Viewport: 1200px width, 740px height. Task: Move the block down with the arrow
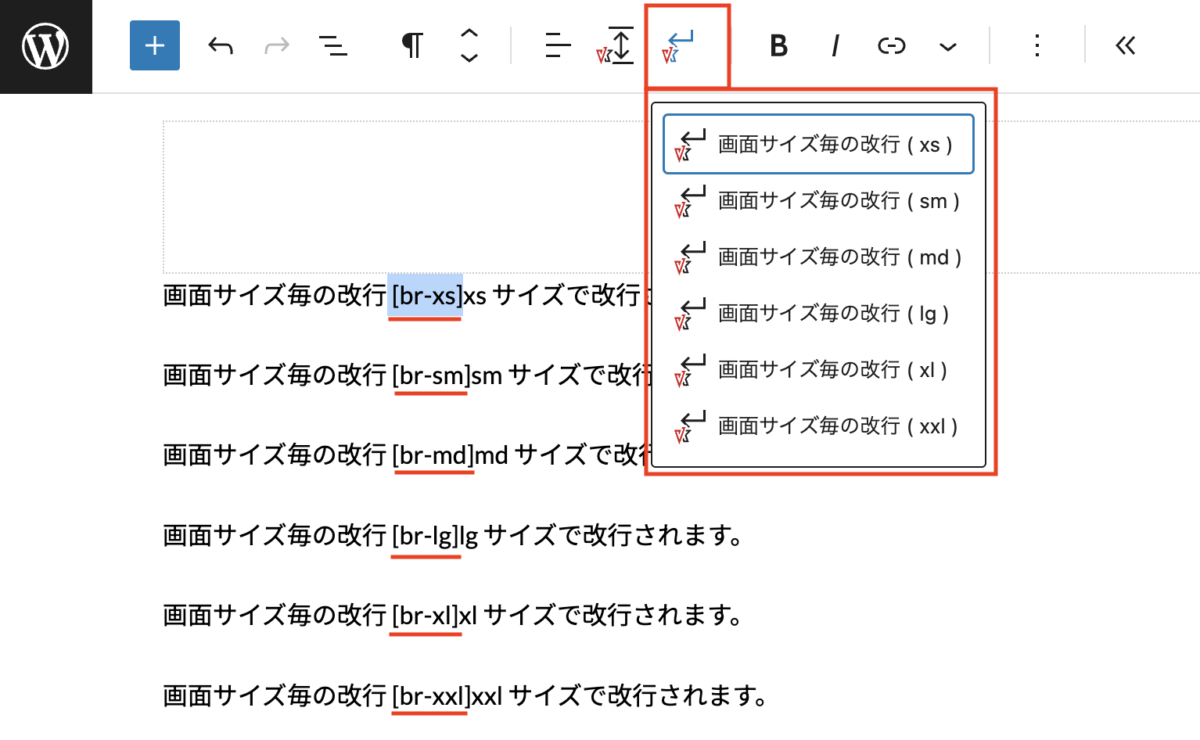[468, 58]
